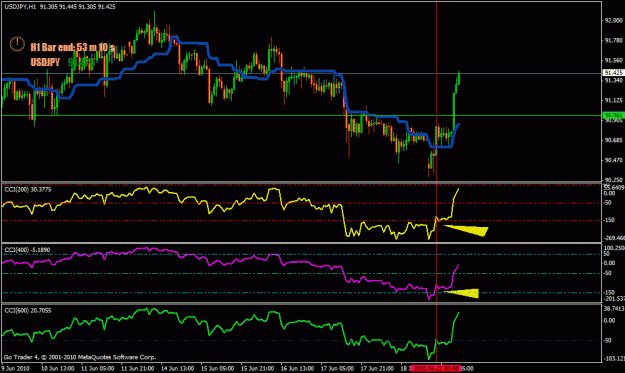Click the yellow arrow in the CCI(200) panel
Viewport: 625px width, 373px height.
click(x=467, y=230)
